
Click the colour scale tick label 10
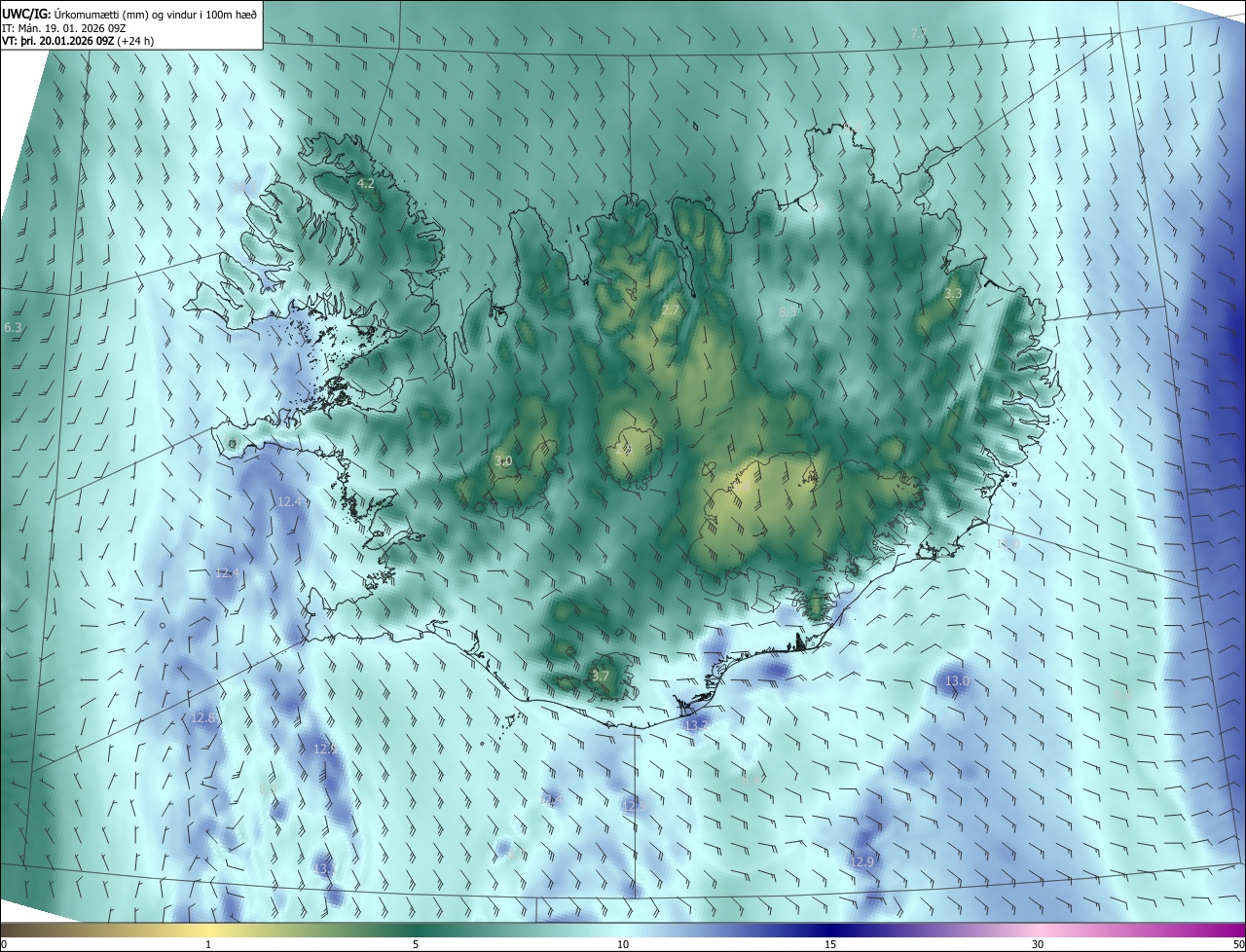[x=623, y=944]
